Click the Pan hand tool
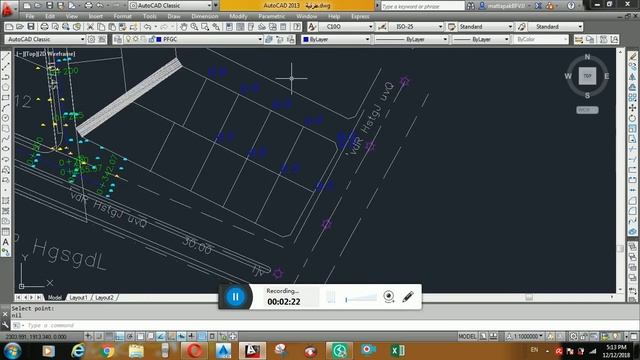The height and width of the screenshot is (360, 640). [184, 27]
